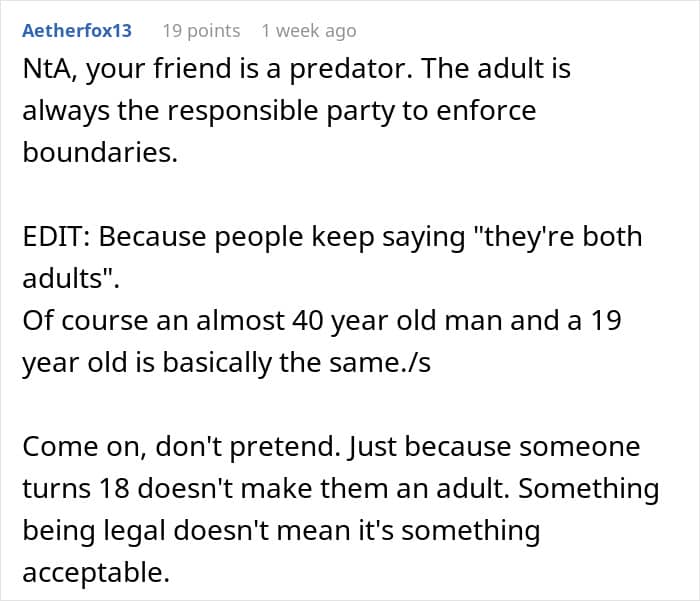700x601 pixels.
Task: Click the word 'legal' in last paragraph
Action: coord(136,530)
